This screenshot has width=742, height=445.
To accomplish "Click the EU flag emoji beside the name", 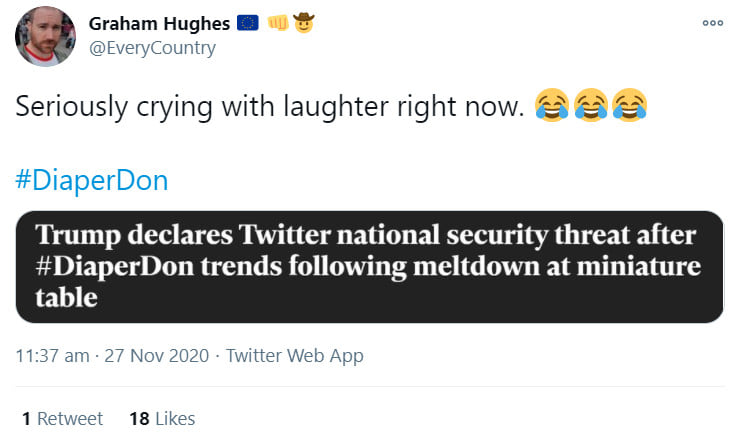I will coord(248,23).
